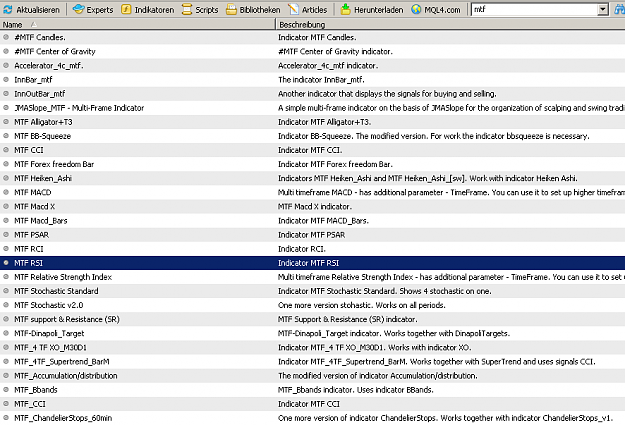This screenshot has height=425, width=625.
Task: Select the #MTF Center of Gravity row
Action: [x=312, y=51]
